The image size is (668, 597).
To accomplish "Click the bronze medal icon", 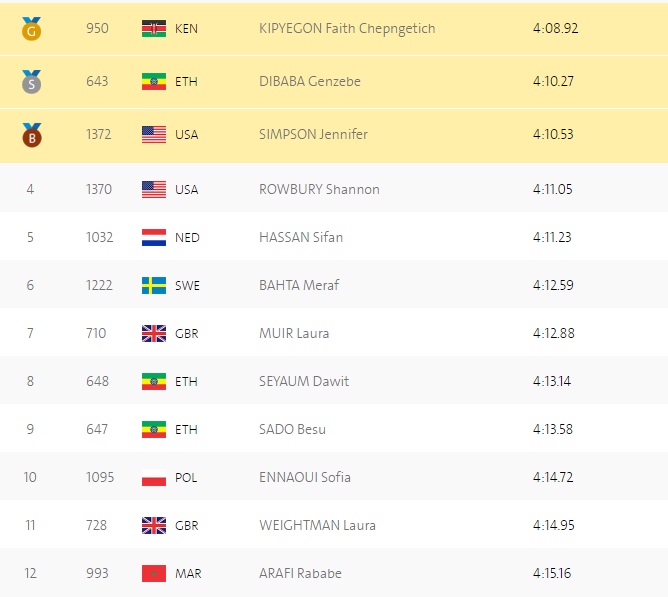I will point(32,135).
